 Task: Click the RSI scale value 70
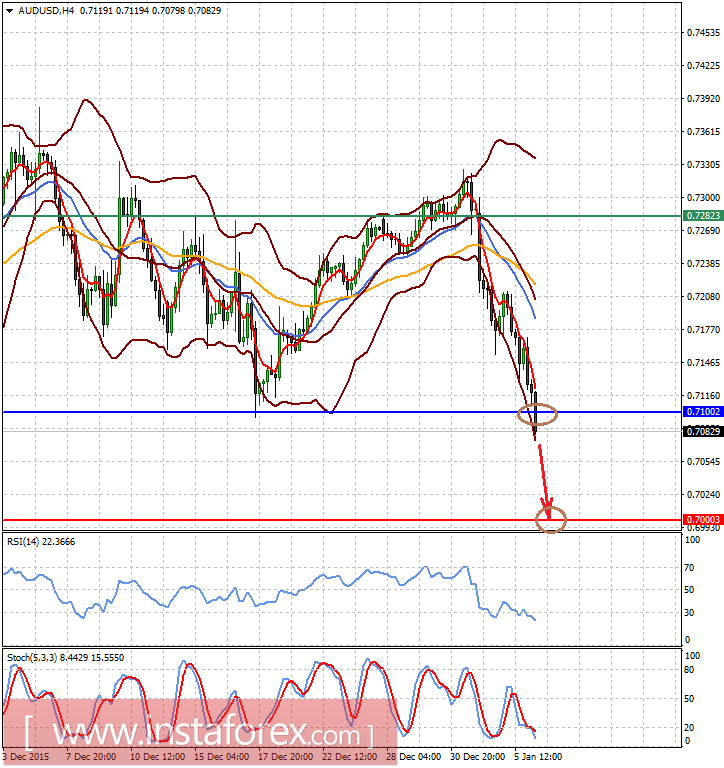pos(689,568)
